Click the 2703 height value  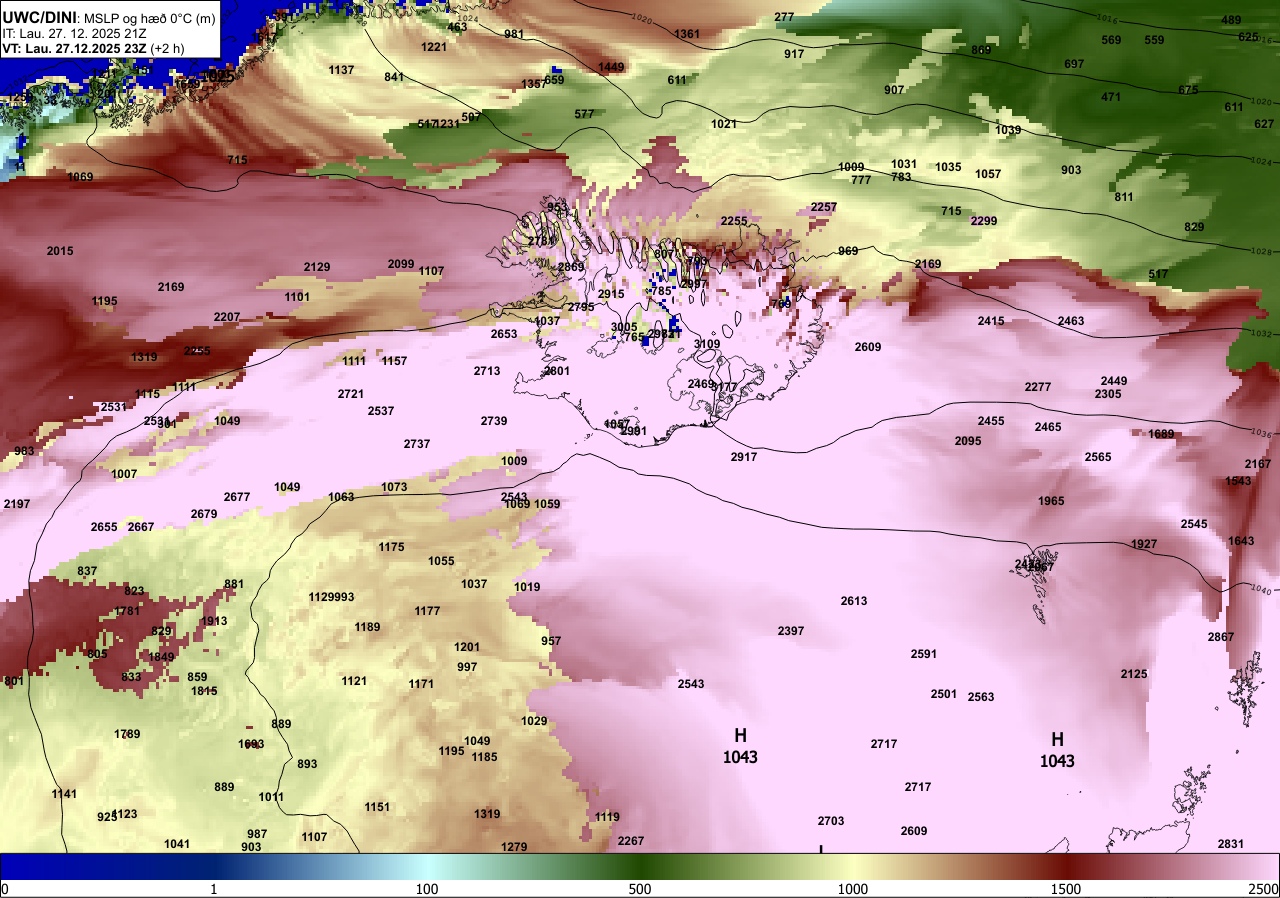[831, 821]
